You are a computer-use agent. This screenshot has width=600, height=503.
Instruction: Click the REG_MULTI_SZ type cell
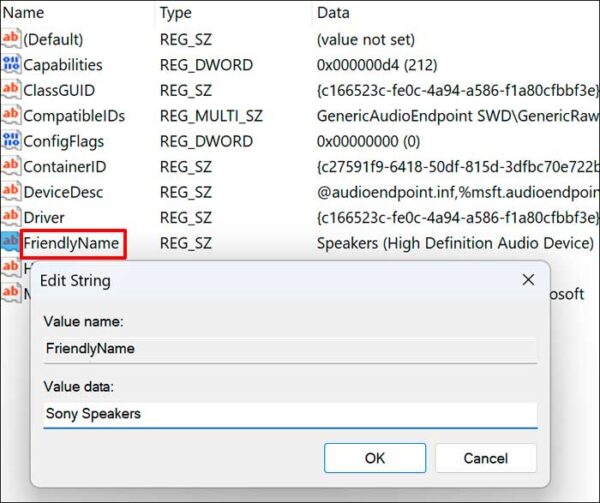coord(211,116)
